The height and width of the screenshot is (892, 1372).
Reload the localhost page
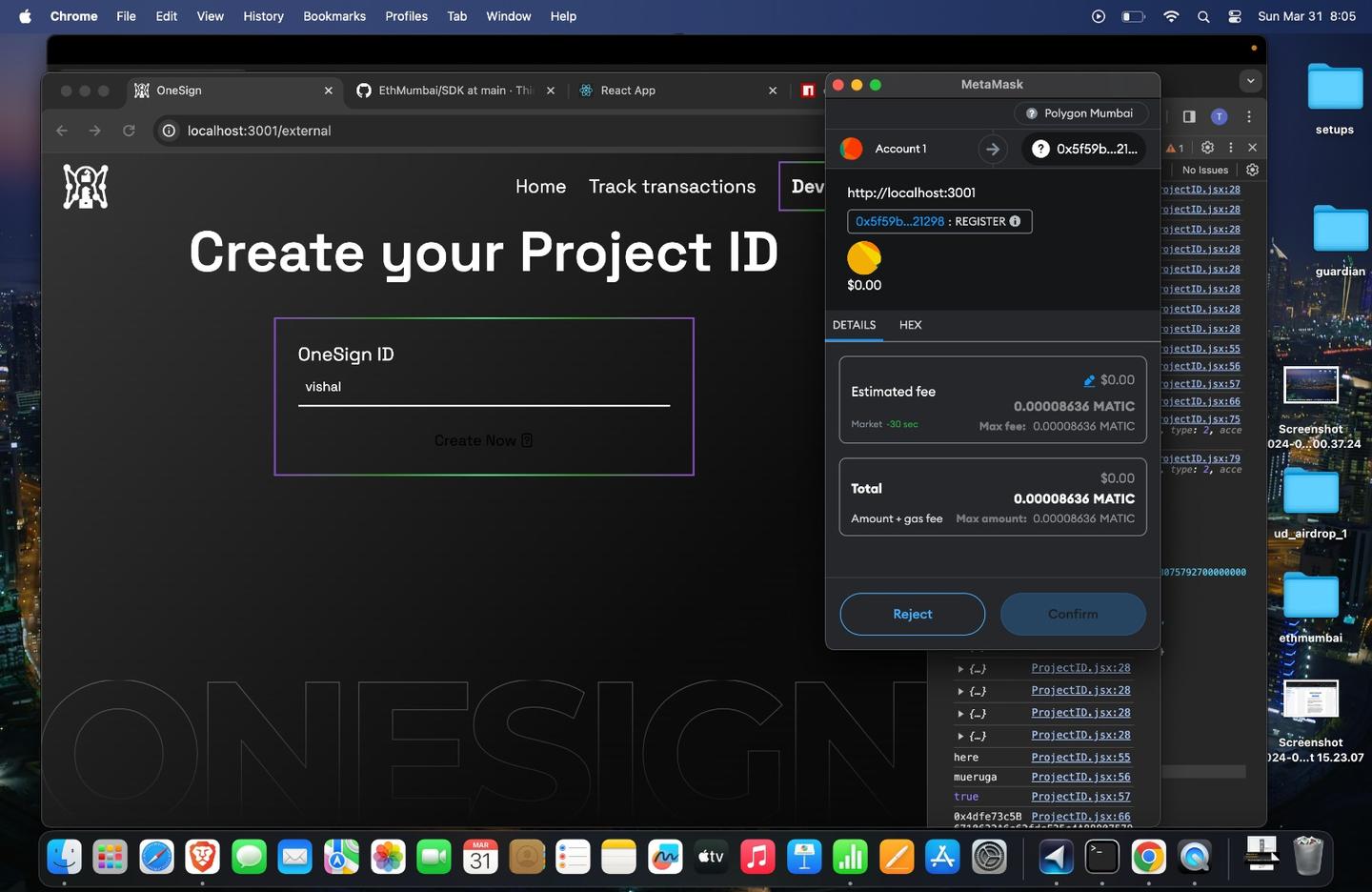pyautogui.click(x=129, y=131)
